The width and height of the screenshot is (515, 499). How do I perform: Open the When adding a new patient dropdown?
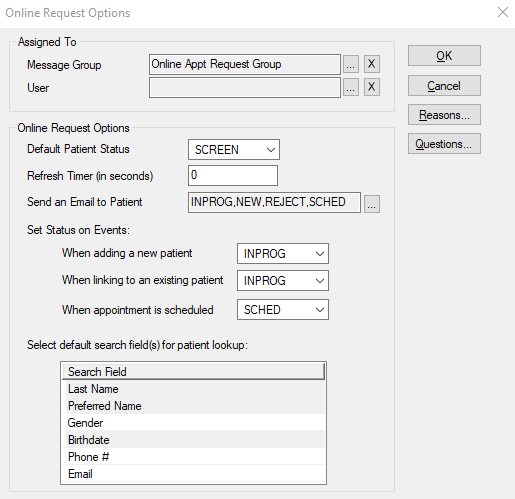tap(283, 254)
